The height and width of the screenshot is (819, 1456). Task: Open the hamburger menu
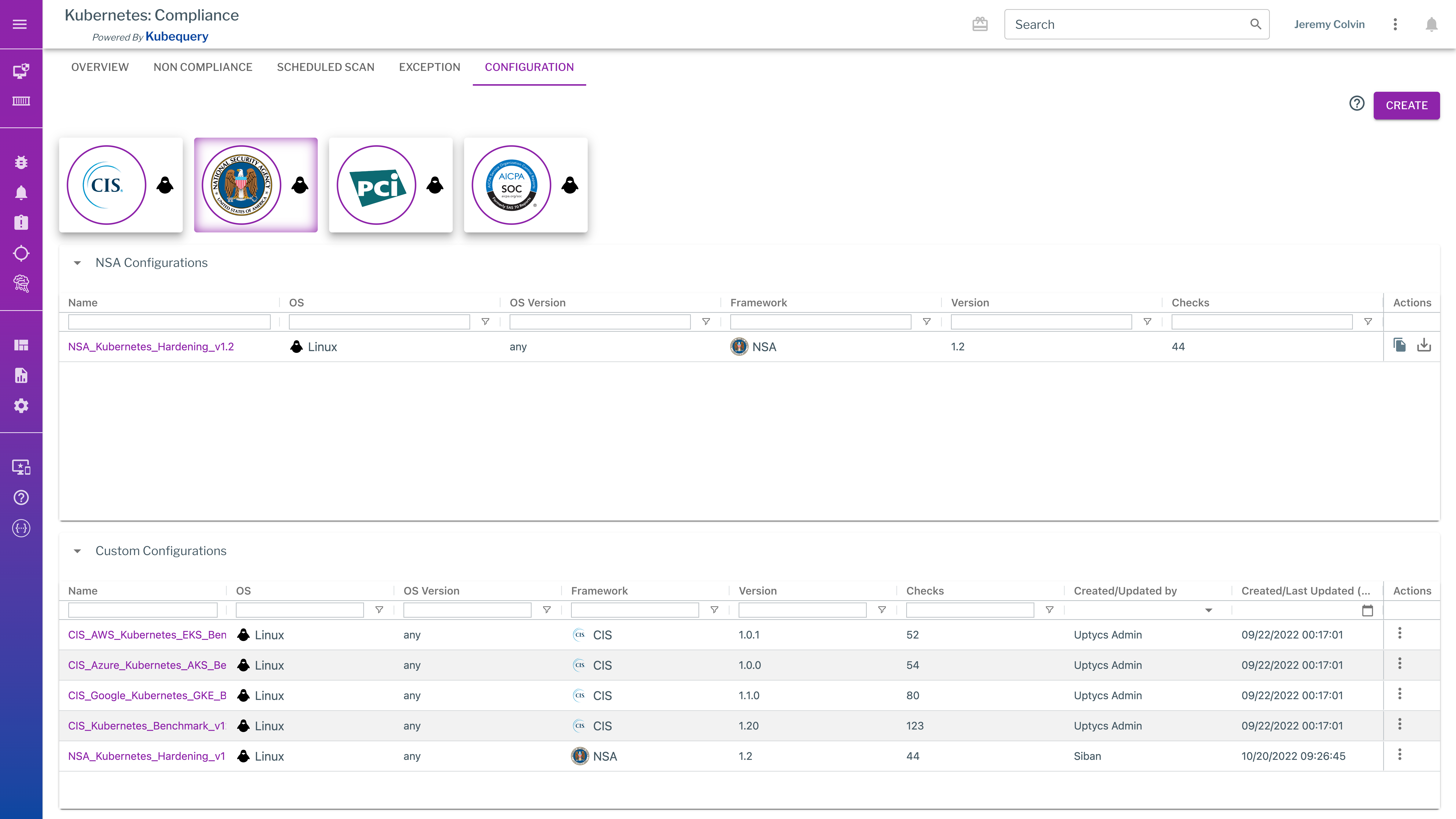[20, 24]
